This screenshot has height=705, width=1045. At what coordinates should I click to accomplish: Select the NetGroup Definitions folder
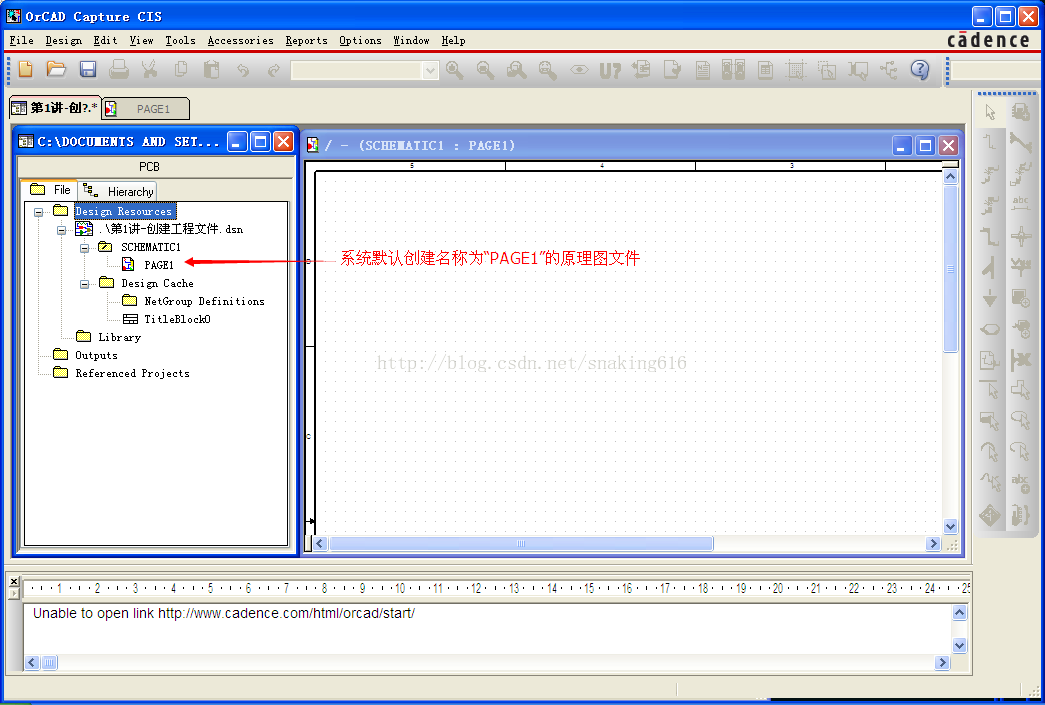(x=204, y=301)
